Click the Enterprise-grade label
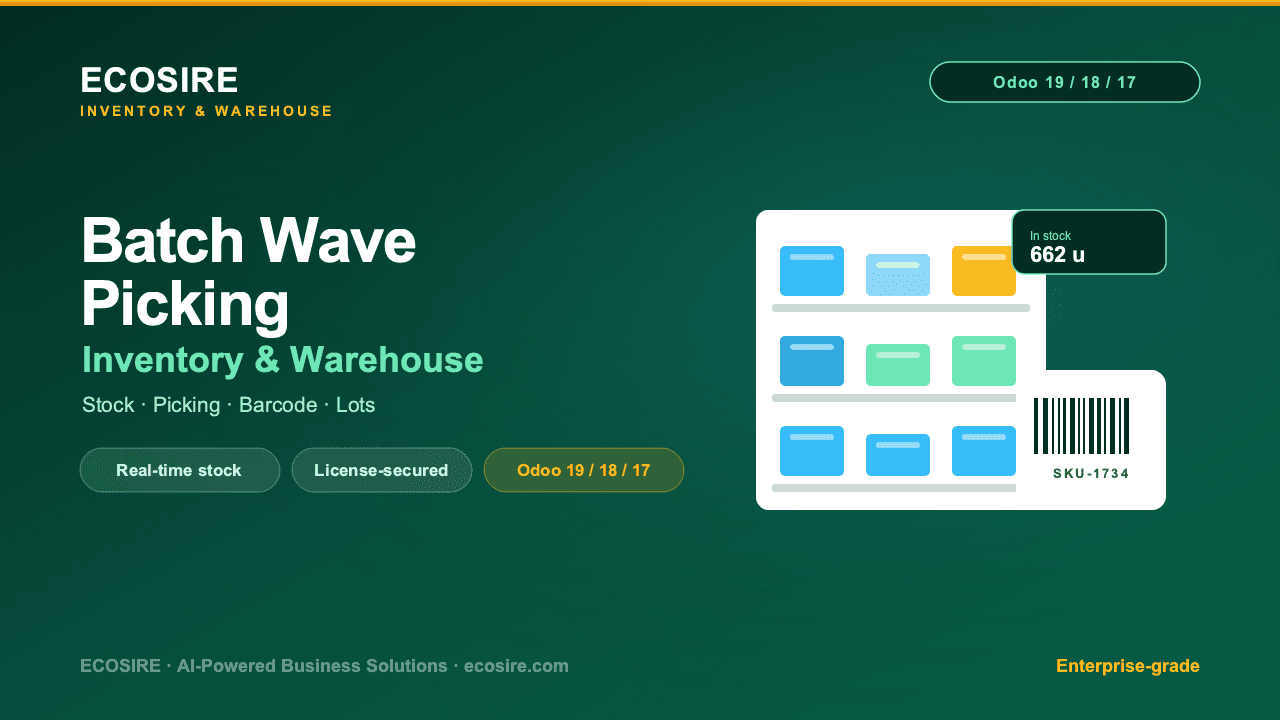 click(1128, 666)
